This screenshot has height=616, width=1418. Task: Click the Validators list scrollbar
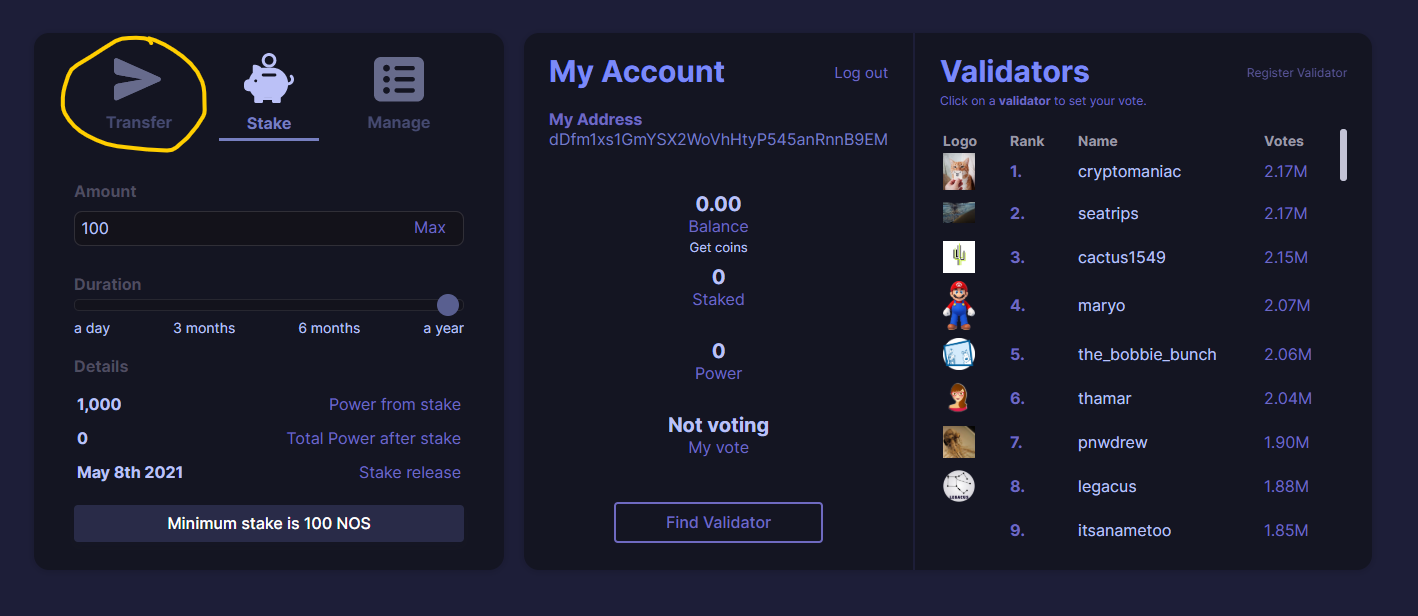point(1343,155)
